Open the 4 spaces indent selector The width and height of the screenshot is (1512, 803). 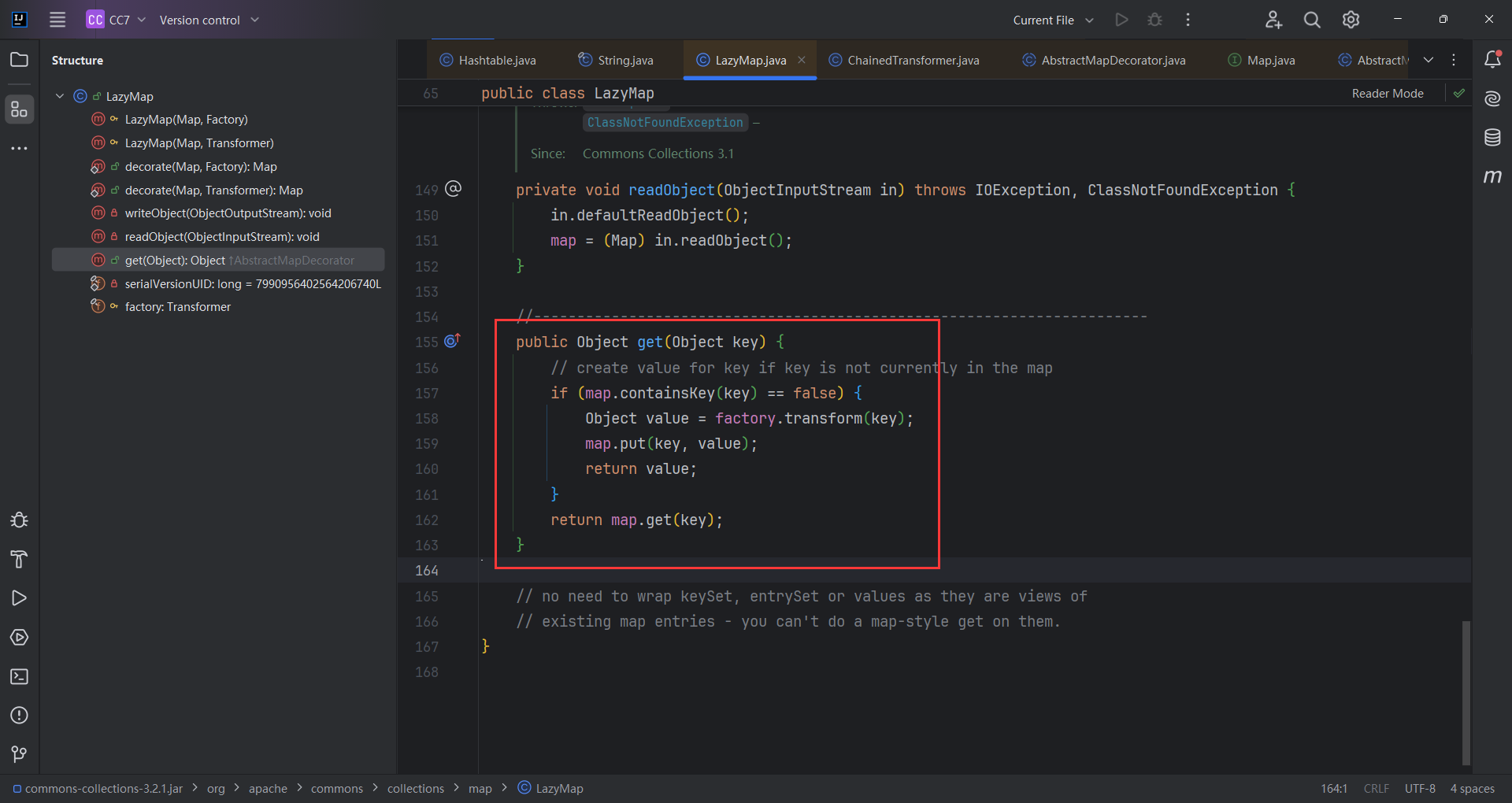coord(1472,788)
